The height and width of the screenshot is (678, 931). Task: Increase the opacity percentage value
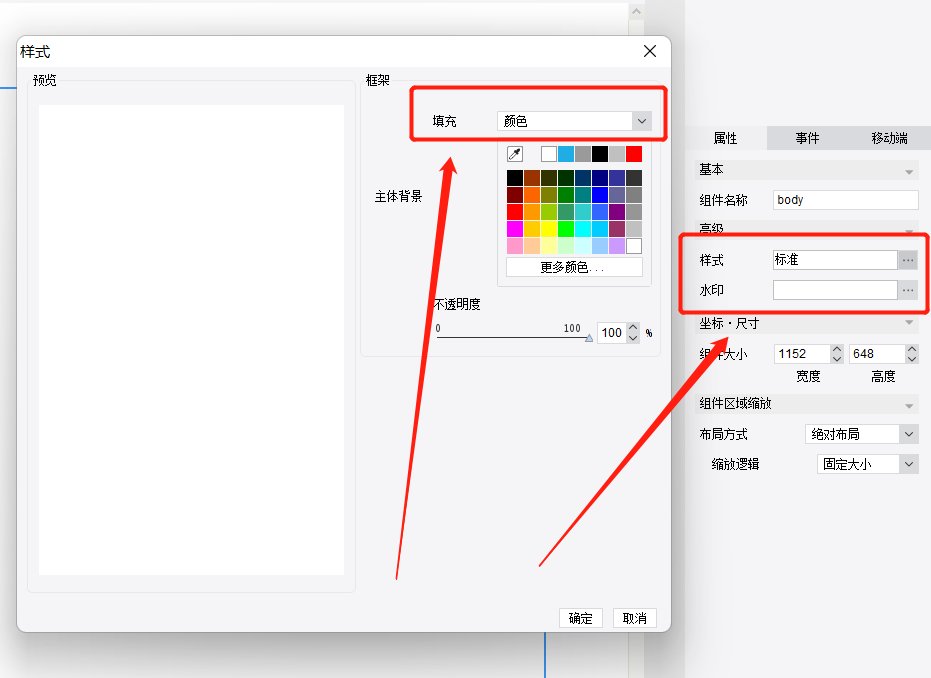[x=633, y=327]
